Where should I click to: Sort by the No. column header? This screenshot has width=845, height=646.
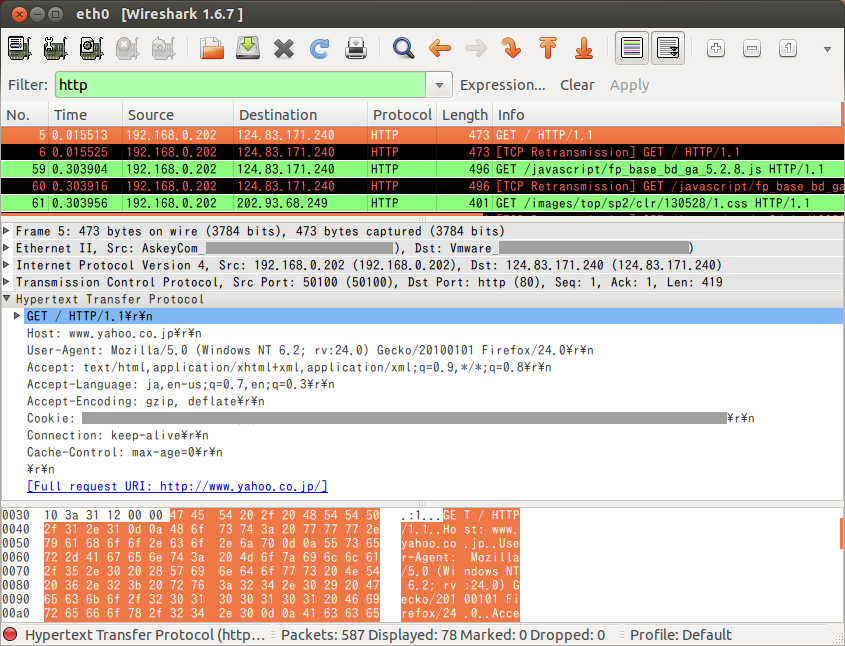pyautogui.click(x=25, y=115)
